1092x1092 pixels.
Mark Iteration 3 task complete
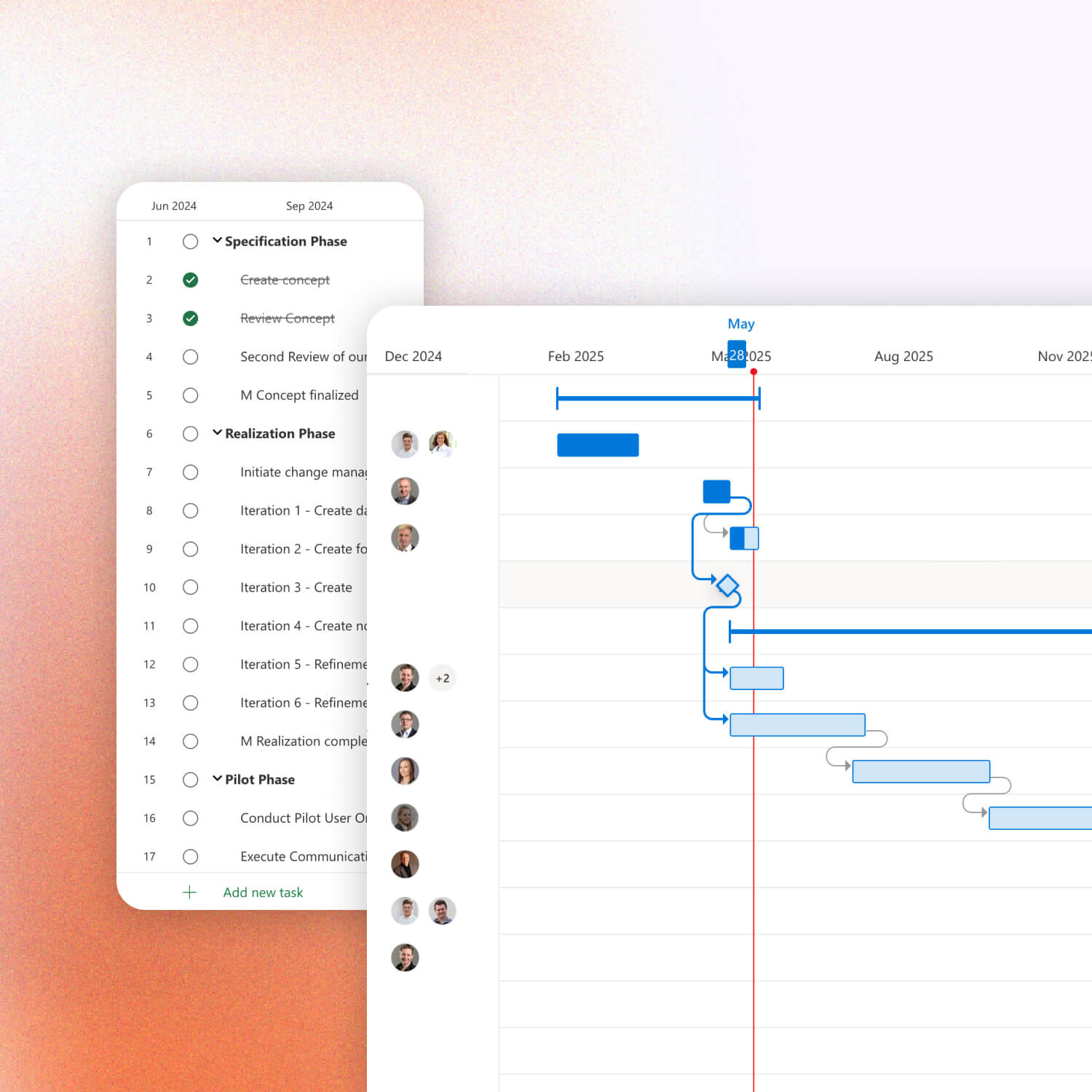190,587
